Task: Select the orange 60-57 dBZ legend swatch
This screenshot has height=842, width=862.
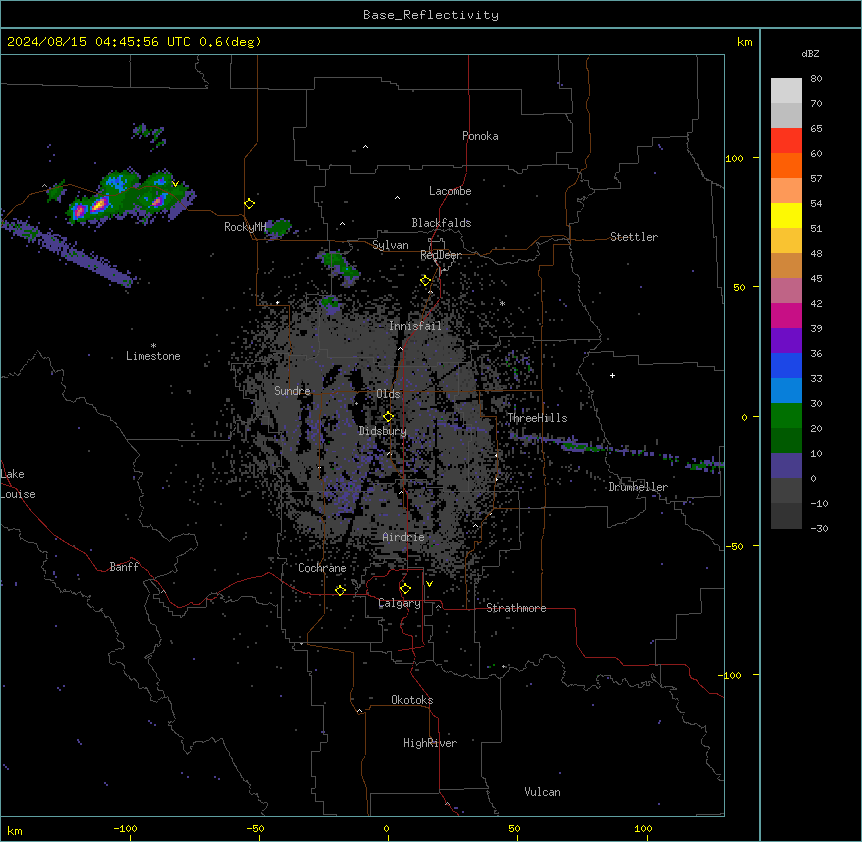Action: coord(786,165)
